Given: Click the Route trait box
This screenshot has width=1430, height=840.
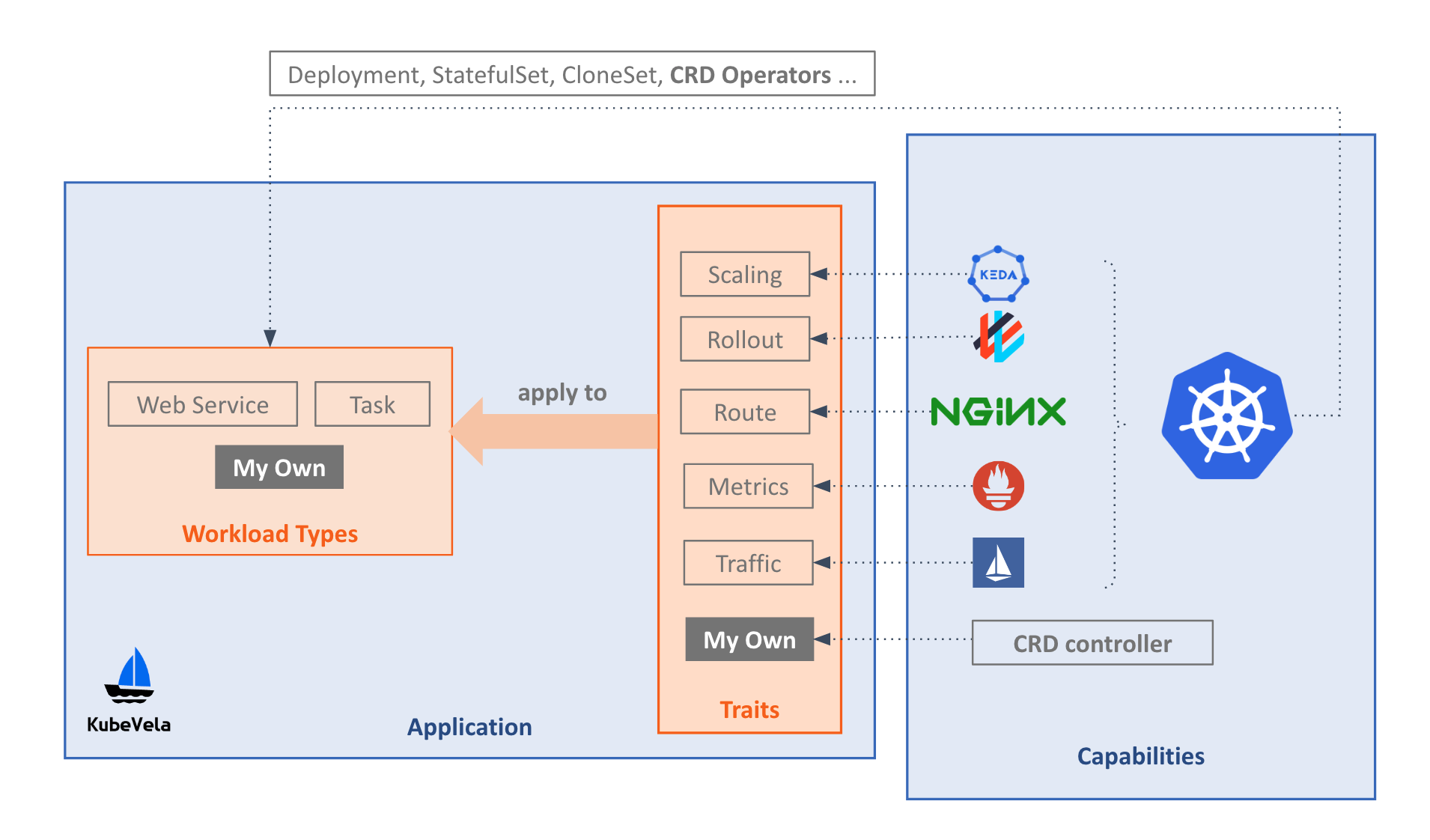Looking at the screenshot, I should pos(744,412).
